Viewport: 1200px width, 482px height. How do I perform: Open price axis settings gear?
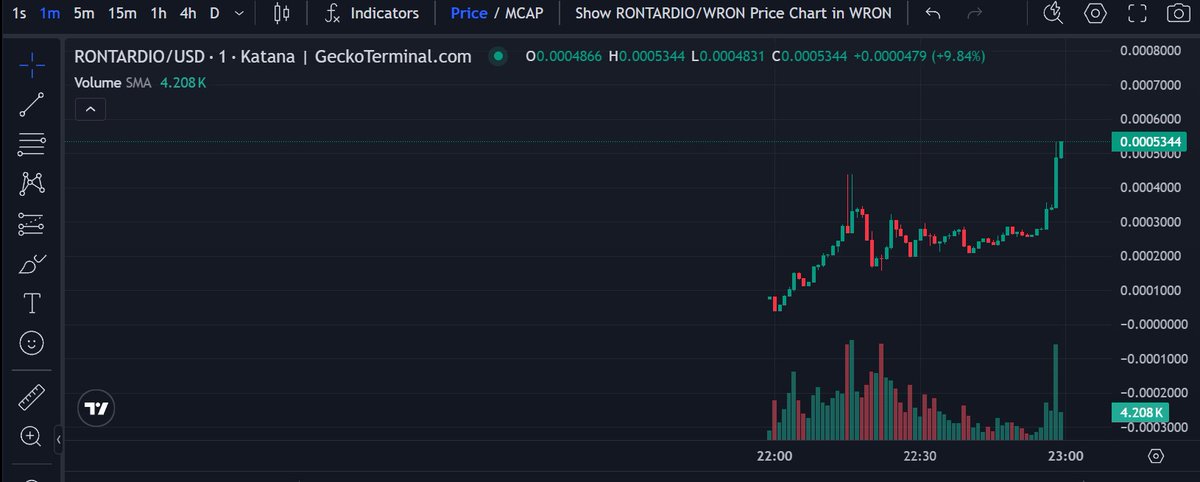tap(1156, 456)
